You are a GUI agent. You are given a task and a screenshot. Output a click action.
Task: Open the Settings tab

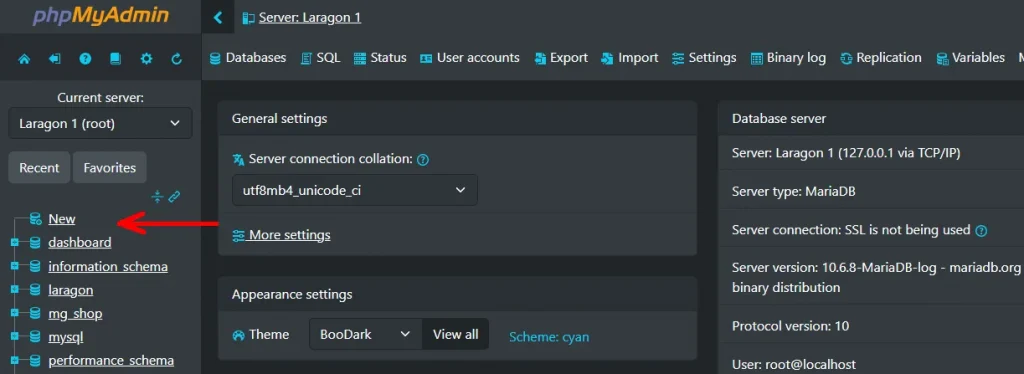click(x=704, y=58)
